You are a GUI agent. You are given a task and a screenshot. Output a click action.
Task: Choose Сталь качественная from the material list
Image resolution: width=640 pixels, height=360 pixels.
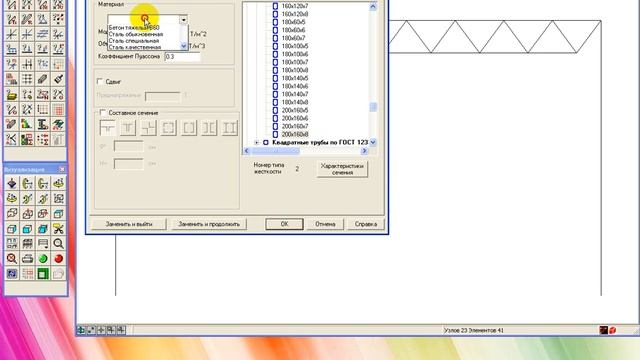(x=135, y=47)
